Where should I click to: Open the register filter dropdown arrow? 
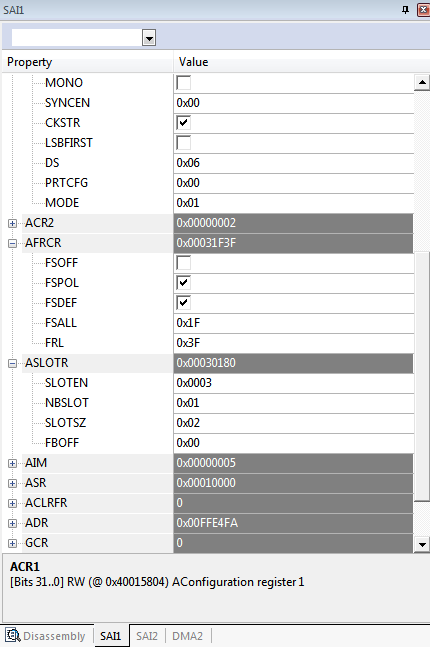(x=149, y=38)
